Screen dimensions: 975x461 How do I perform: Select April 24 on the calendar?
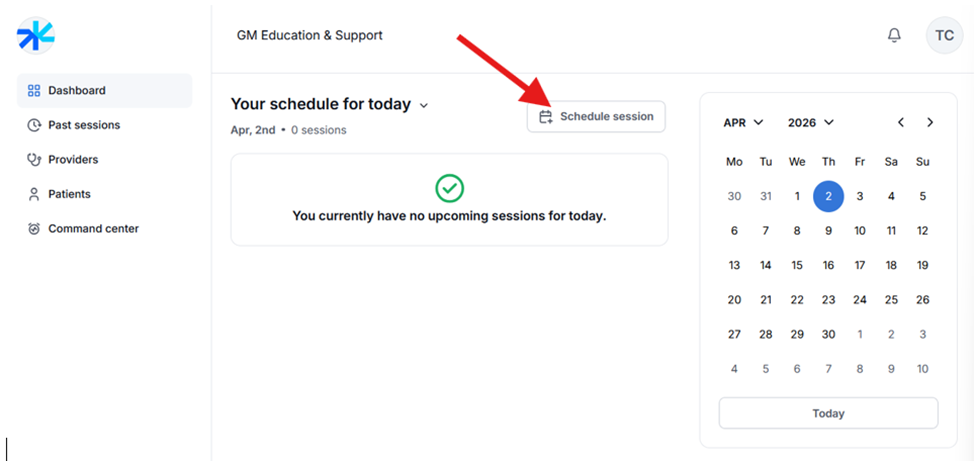coord(860,300)
